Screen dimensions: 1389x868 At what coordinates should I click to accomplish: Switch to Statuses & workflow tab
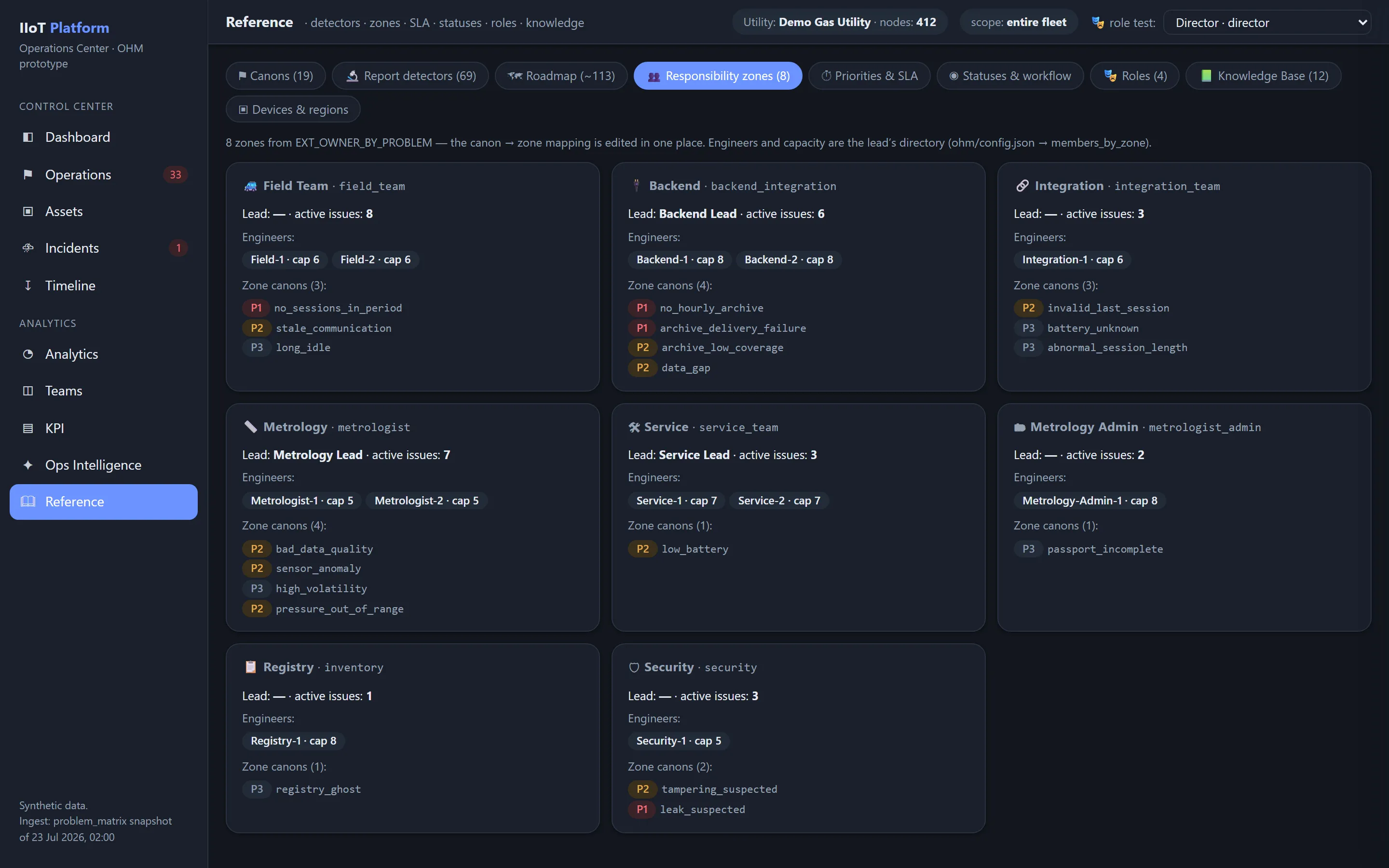(x=1009, y=76)
